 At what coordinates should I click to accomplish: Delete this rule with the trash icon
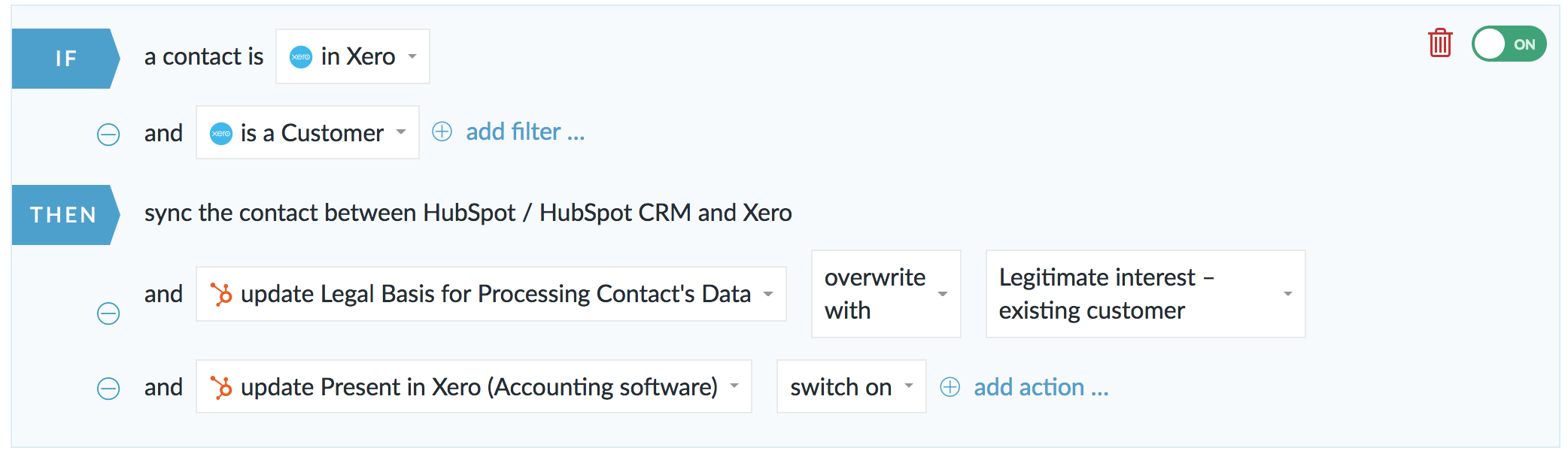[x=1440, y=43]
